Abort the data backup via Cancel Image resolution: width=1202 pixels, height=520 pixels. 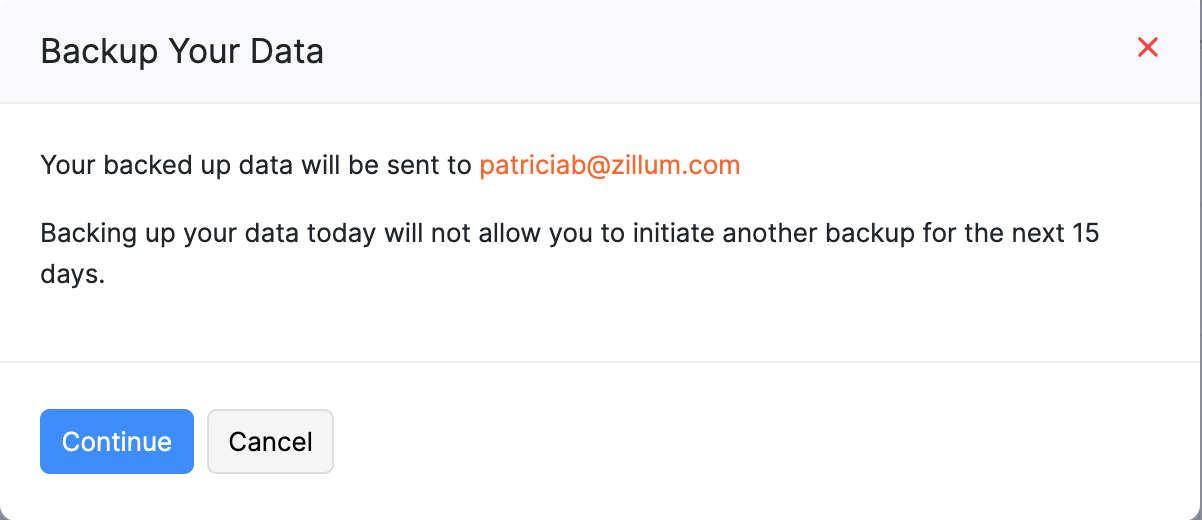coord(270,441)
